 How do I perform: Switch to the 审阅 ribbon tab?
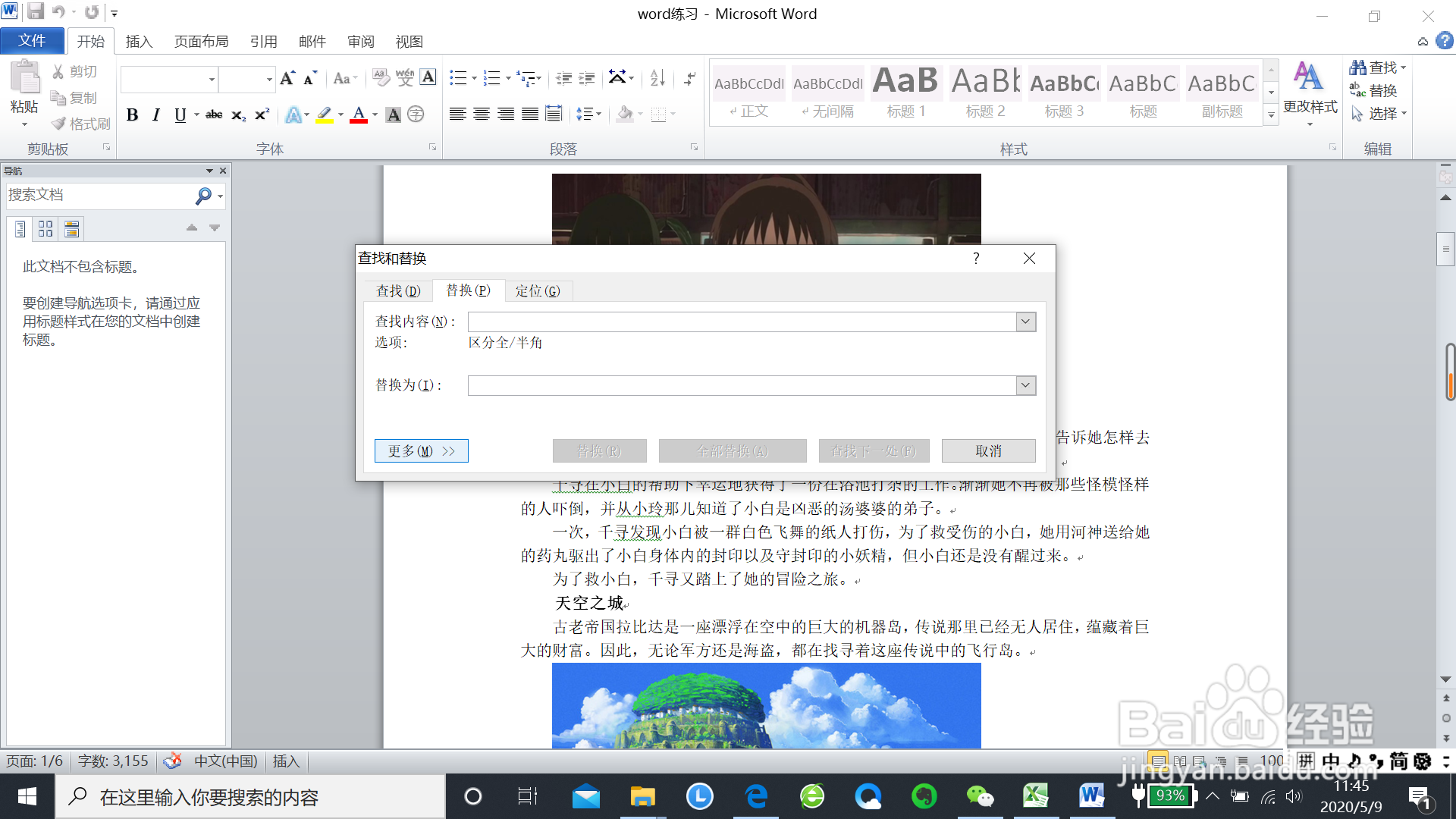tap(361, 42)
